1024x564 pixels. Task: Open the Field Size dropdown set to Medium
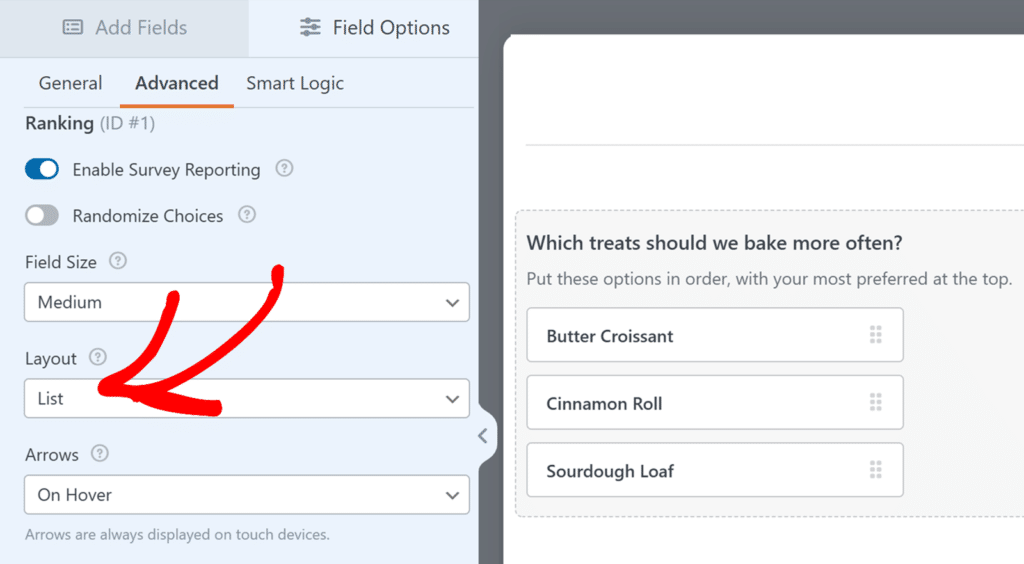pos(247,302)
